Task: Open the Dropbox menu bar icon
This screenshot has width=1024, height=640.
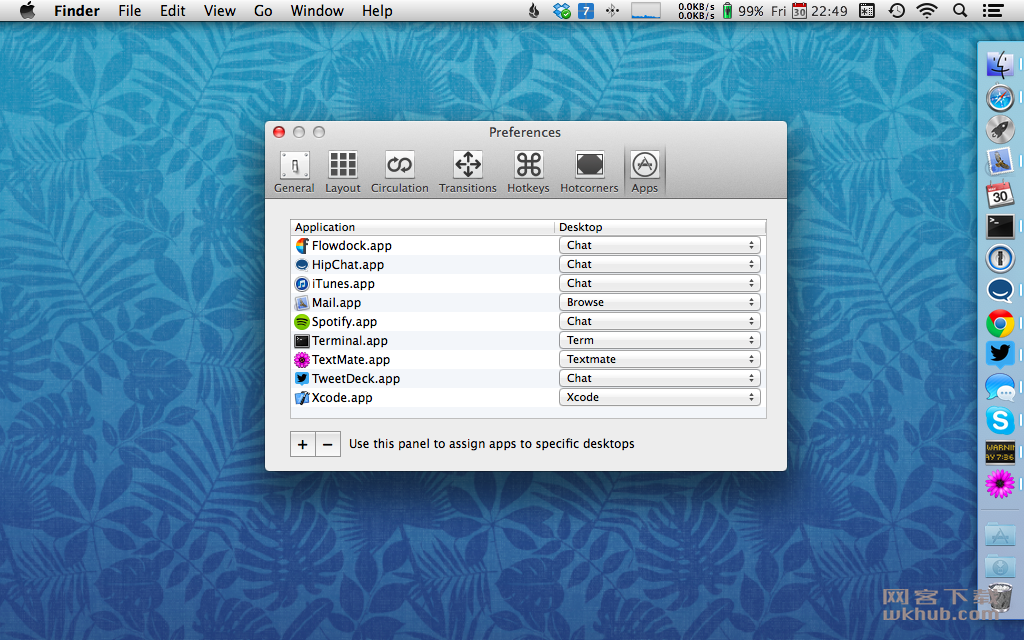Action: [561, 10]
